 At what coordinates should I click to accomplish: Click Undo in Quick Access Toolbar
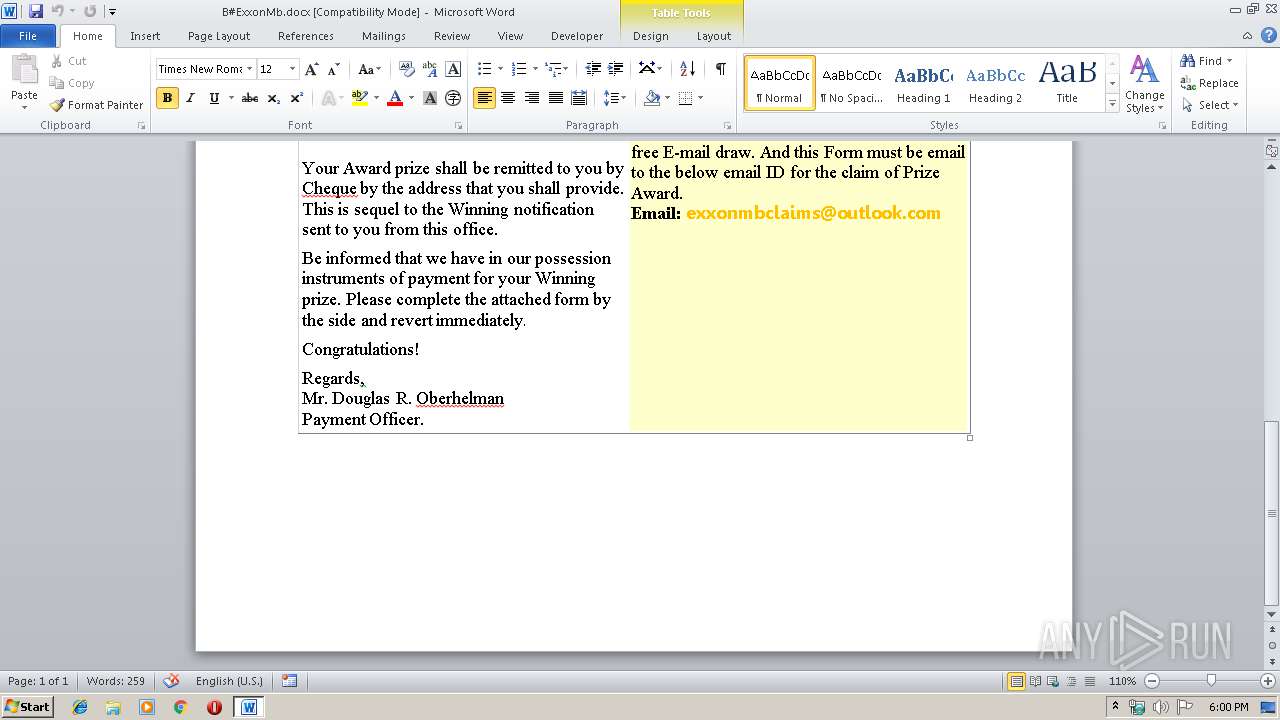click(58, 11)
